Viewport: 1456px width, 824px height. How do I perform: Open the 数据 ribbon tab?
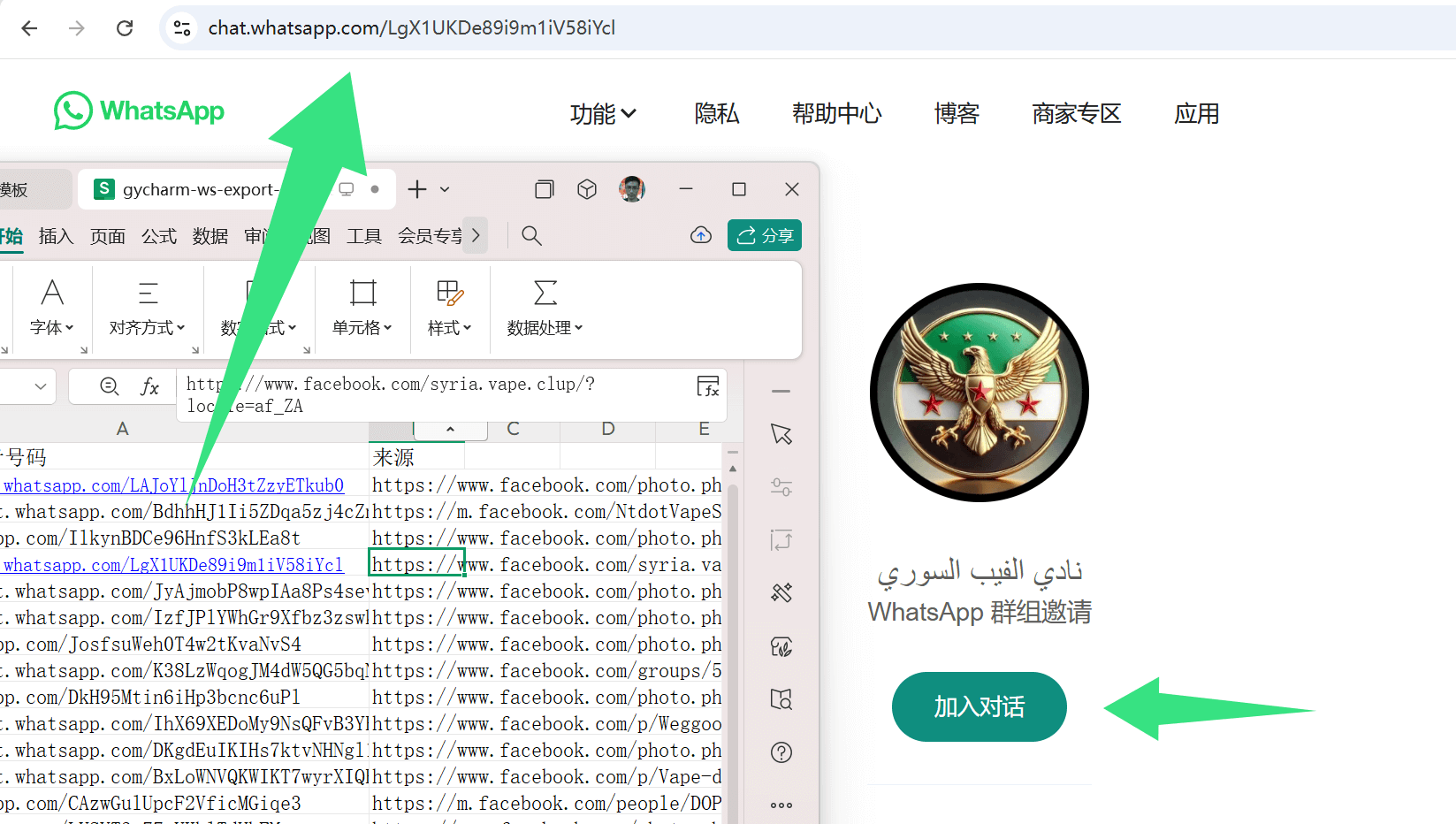coord(210,236)
